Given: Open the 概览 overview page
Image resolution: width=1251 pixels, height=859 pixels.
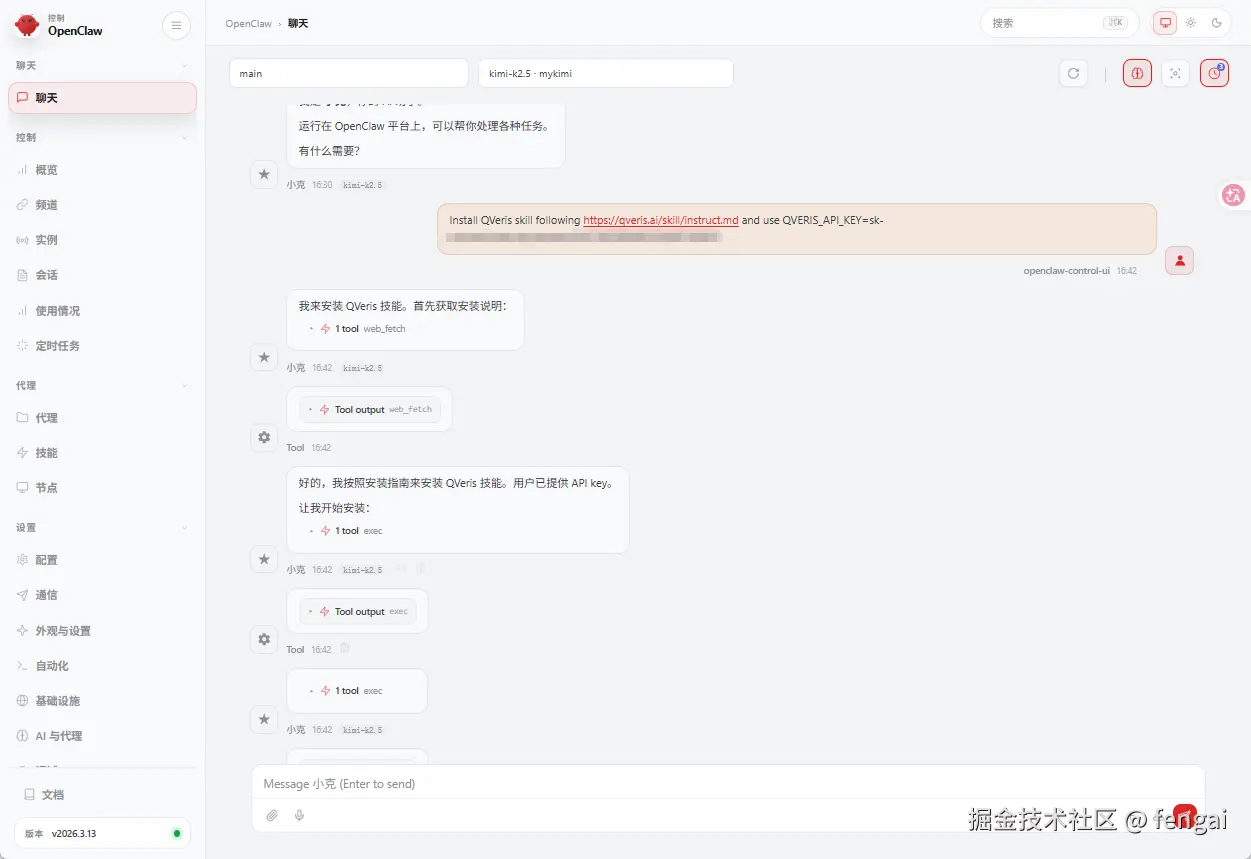Looking at the screenshot, I should coord(102,170).
